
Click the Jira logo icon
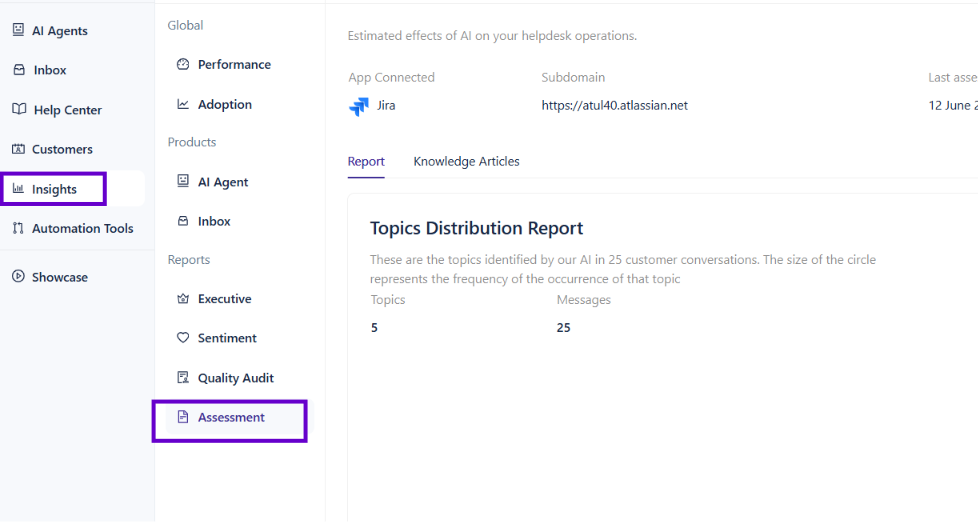tap(359, 107)
